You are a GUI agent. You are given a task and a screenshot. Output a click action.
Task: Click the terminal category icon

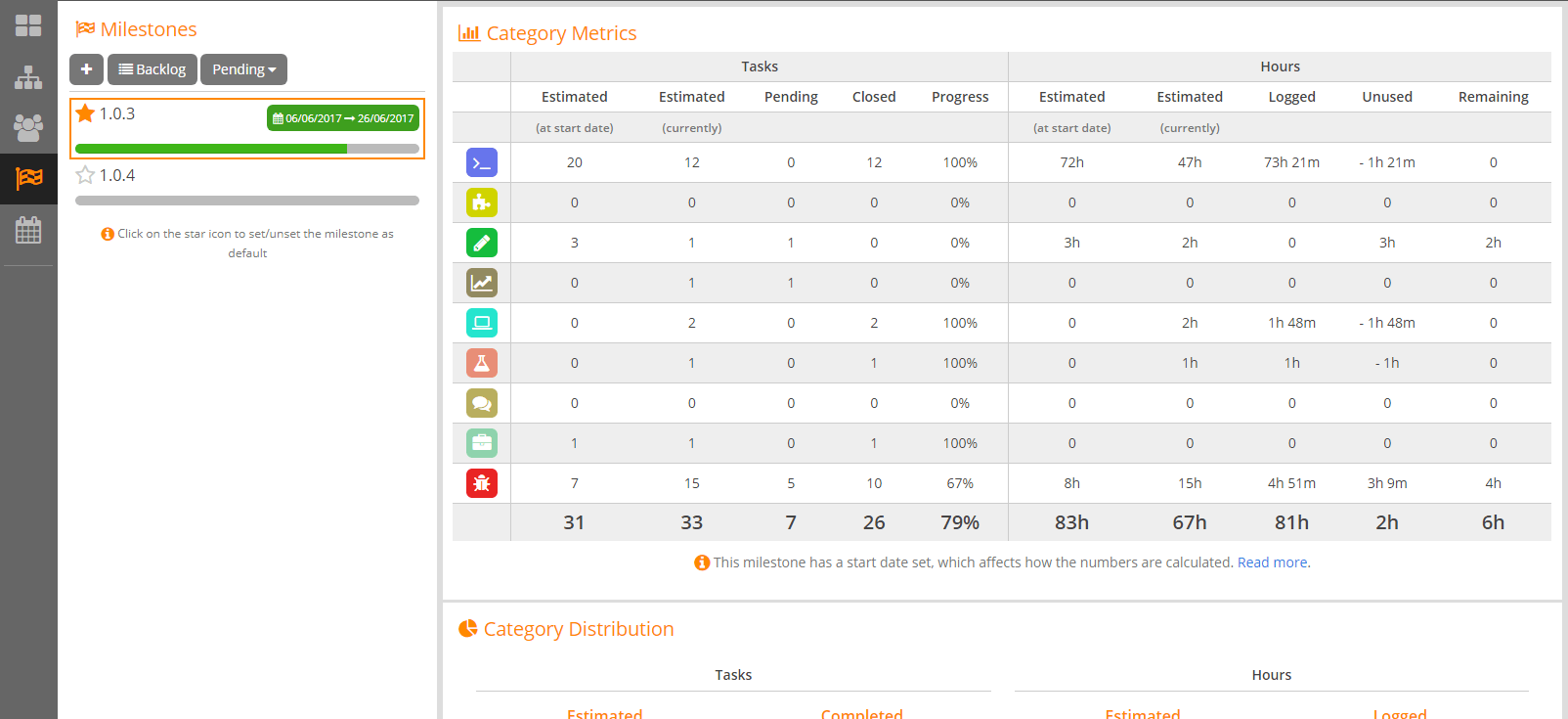pyautogui.click(x=481, y=162)
